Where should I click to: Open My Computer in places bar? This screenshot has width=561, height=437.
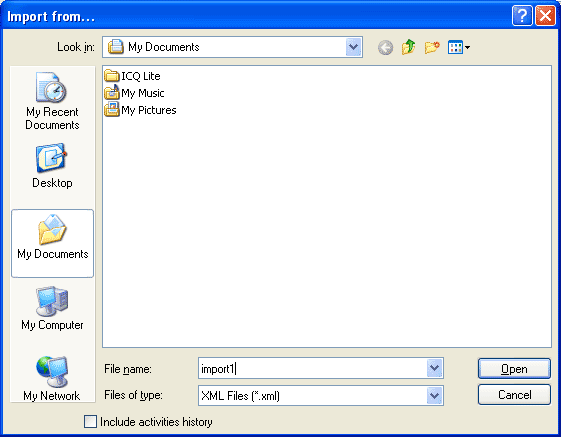pyautogui.click(x=52, y=308)
